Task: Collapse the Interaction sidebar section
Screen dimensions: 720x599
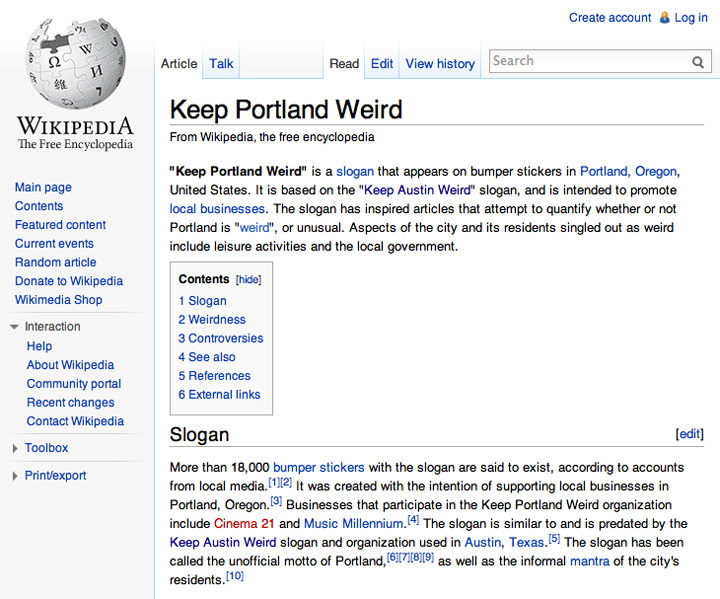Action: coord(14,327)
